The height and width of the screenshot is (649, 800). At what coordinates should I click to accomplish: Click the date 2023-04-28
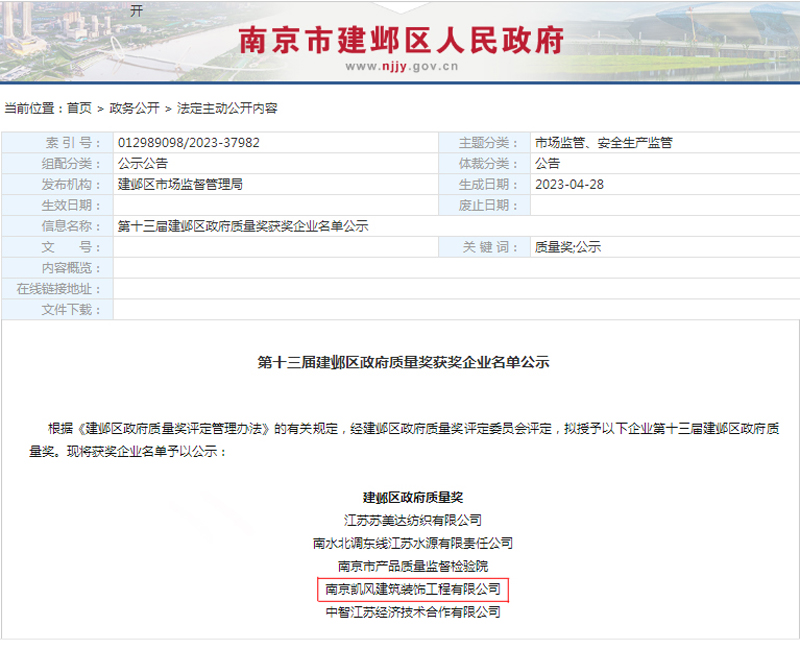(x=569, y=184)
